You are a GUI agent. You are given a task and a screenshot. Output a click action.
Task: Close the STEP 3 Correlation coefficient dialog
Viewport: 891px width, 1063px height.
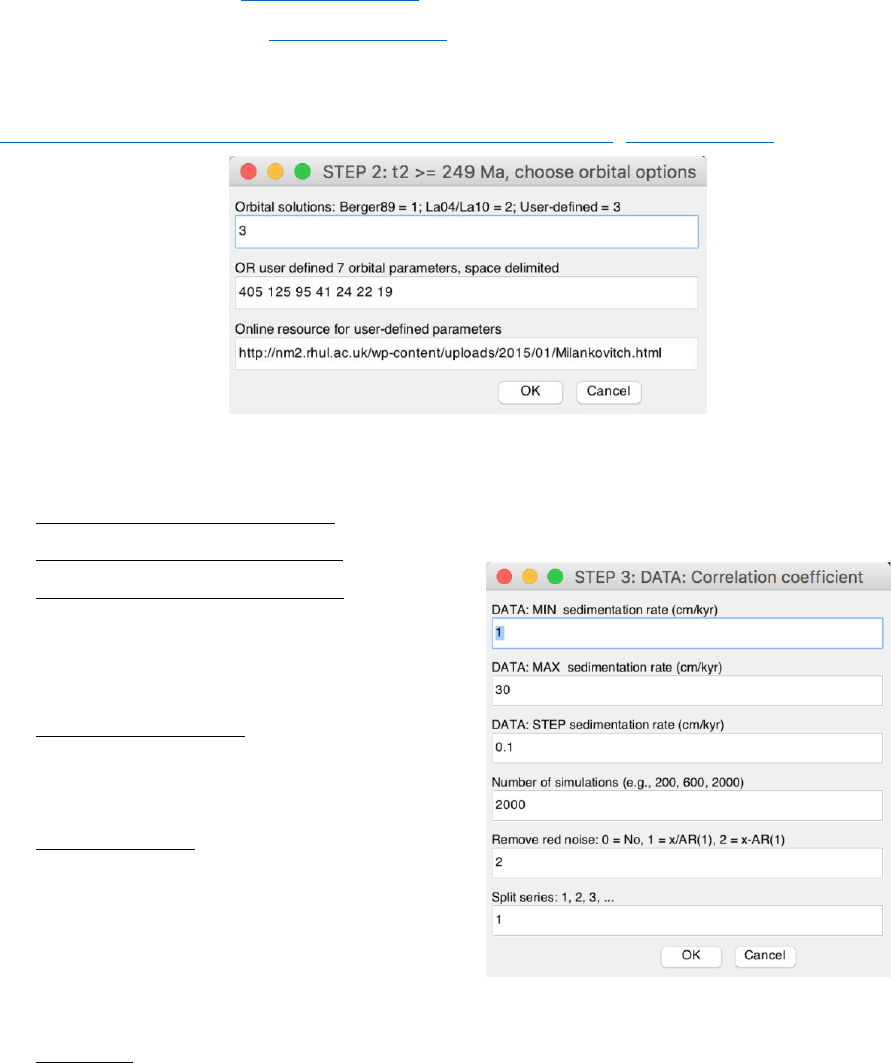(x=505, y=577)
